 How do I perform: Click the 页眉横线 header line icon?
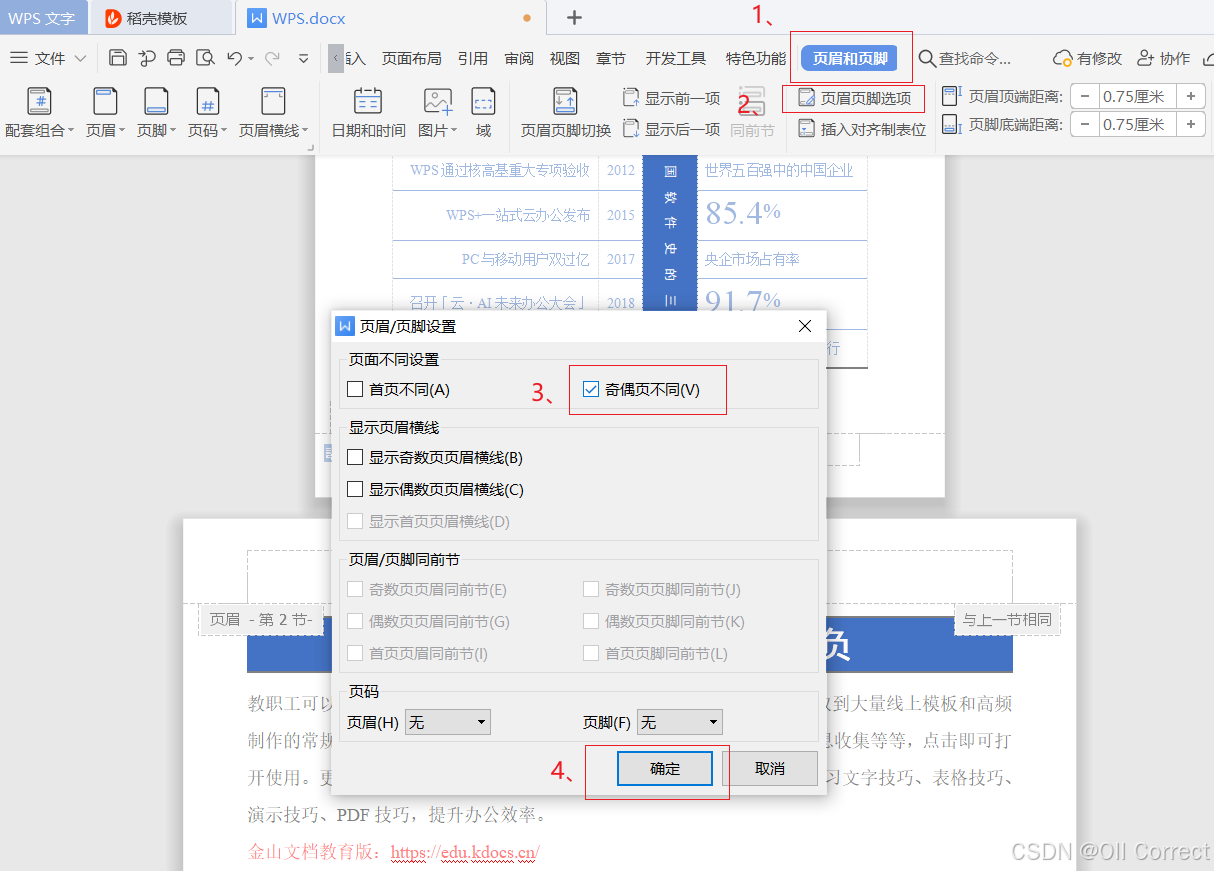(272, 102)
